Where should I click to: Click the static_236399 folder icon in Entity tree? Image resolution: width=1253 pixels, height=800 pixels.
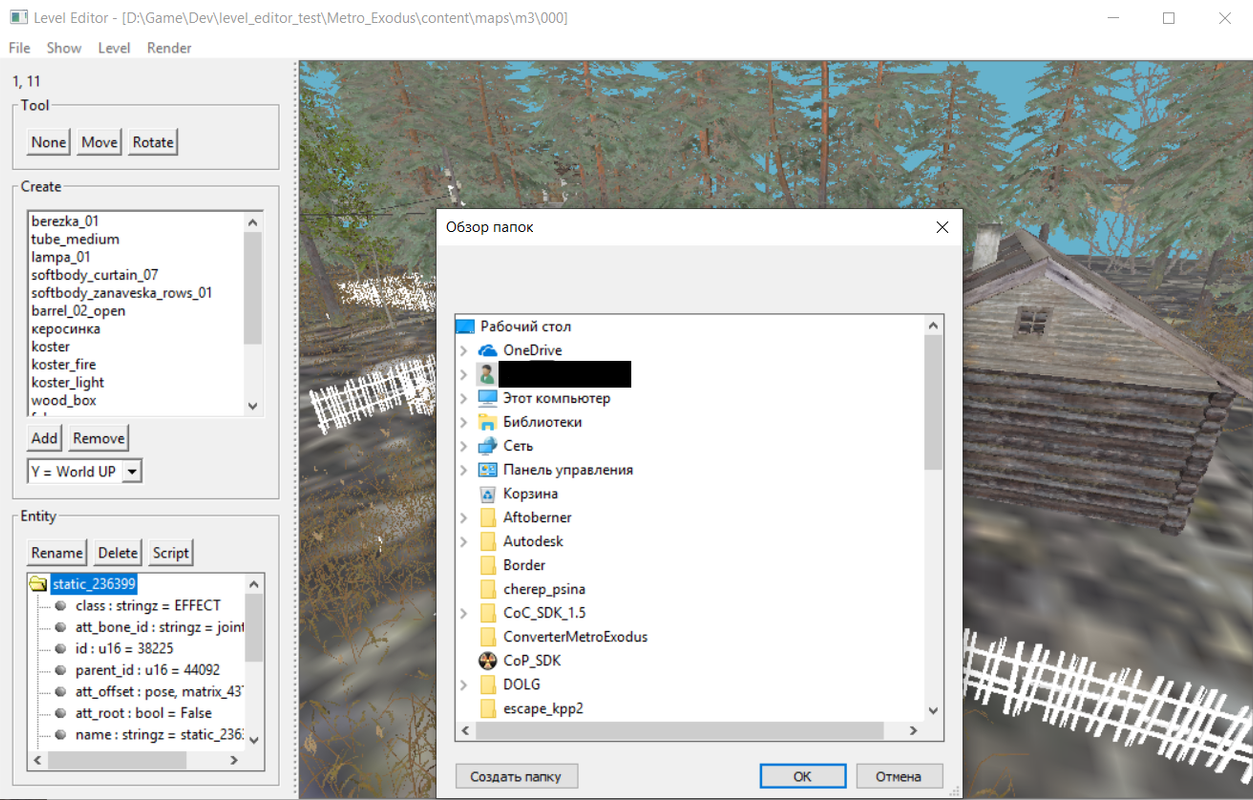pos(38,583)
